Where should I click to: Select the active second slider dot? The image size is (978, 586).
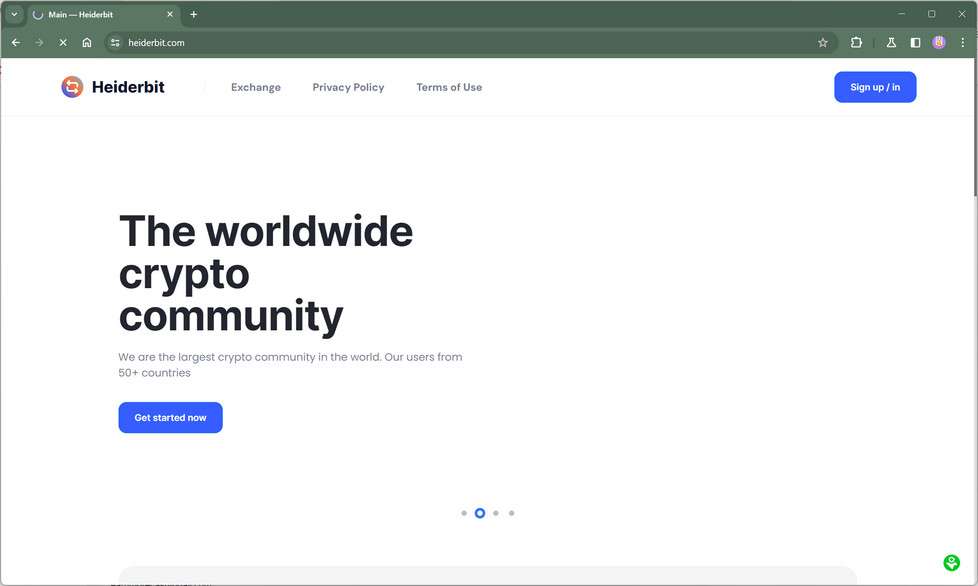tap(480, 513)
